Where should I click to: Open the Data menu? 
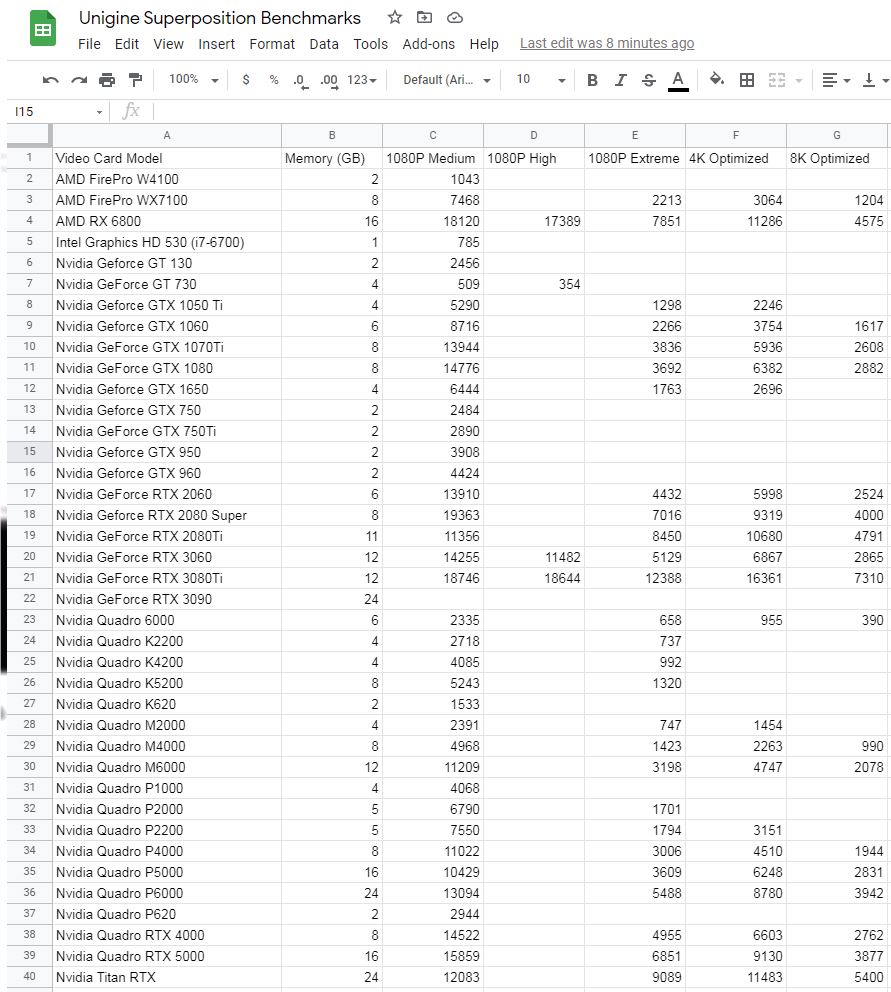(x=324, y=44)
